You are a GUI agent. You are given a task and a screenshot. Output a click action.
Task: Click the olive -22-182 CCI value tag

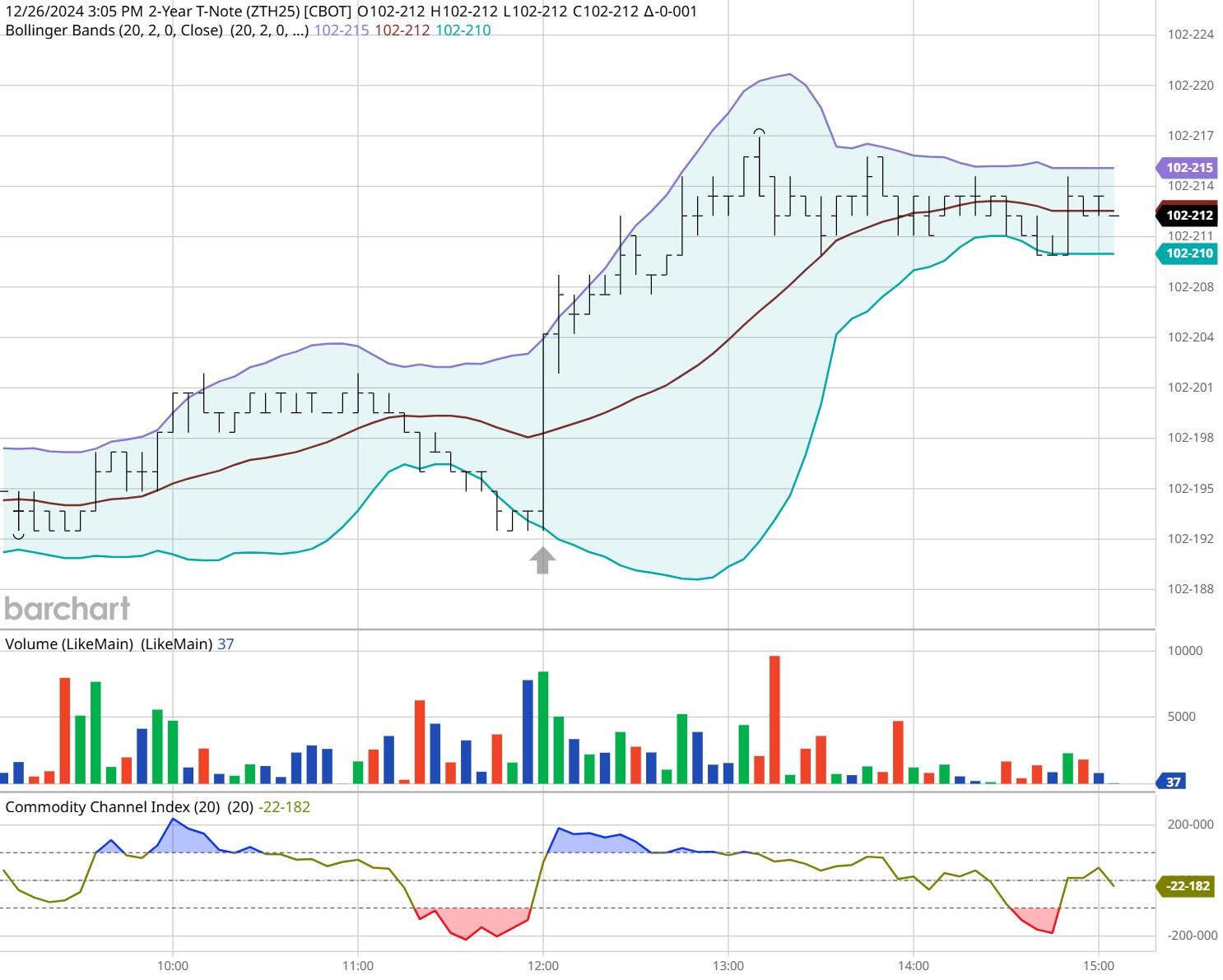click(x=1187, y=886)
